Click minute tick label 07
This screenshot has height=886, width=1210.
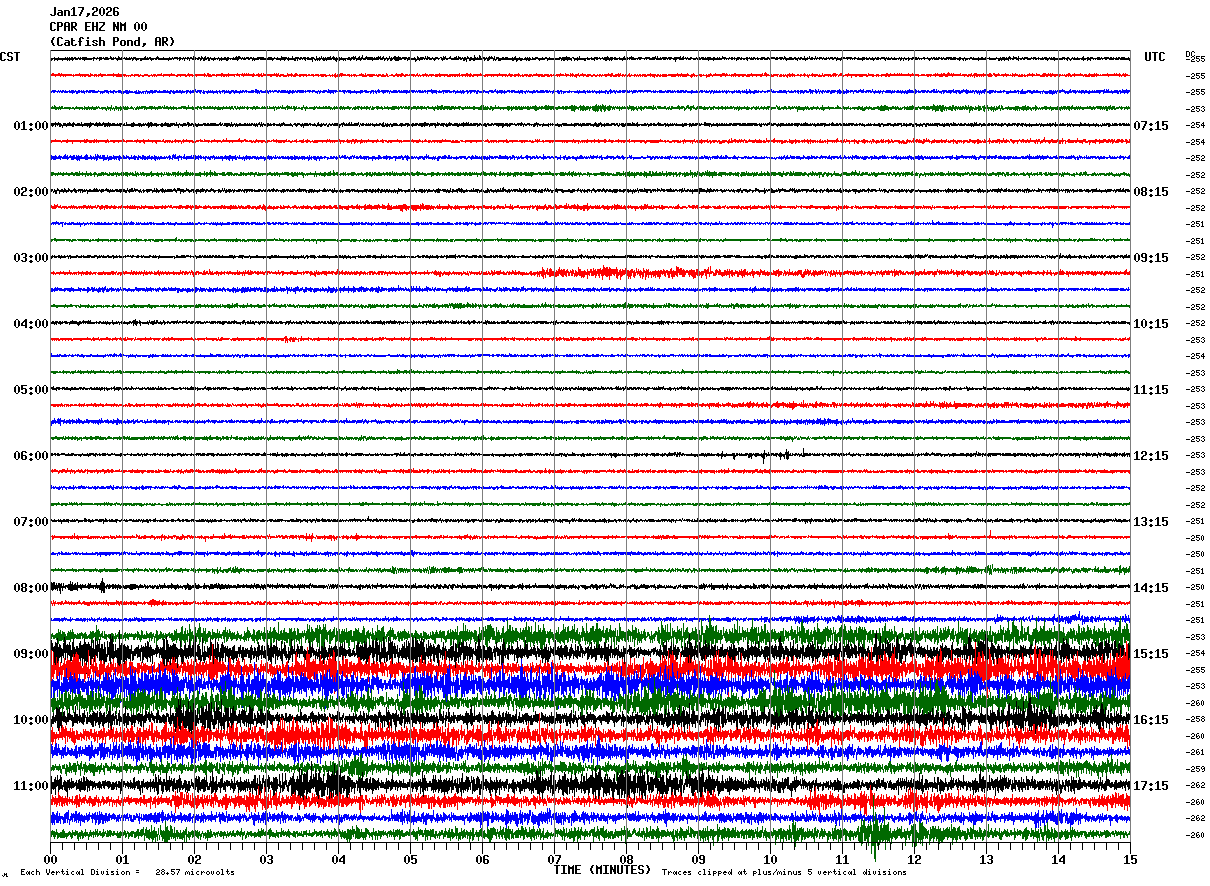click(555, 859)
